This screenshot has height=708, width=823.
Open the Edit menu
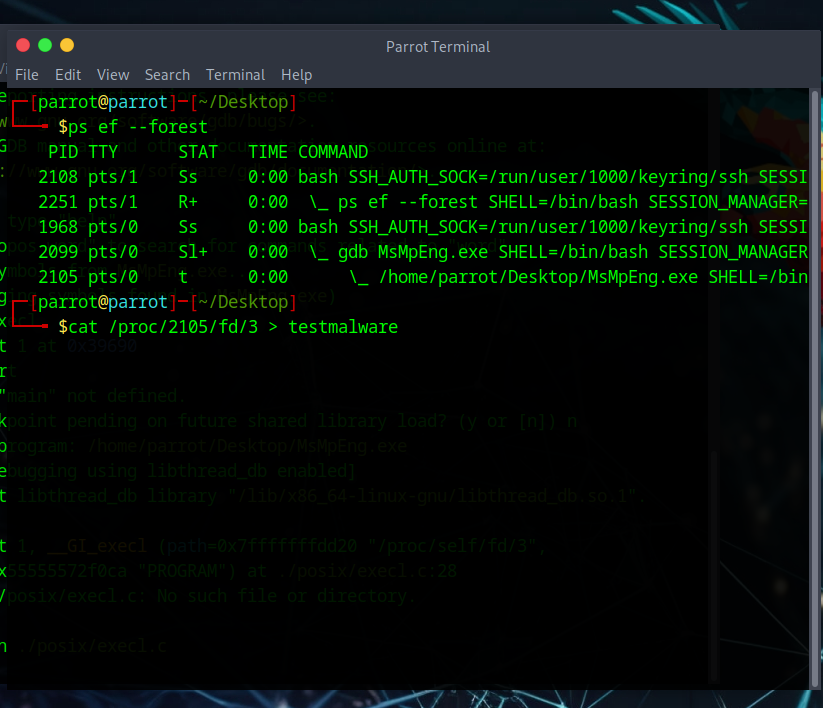(x=68, y=75)
